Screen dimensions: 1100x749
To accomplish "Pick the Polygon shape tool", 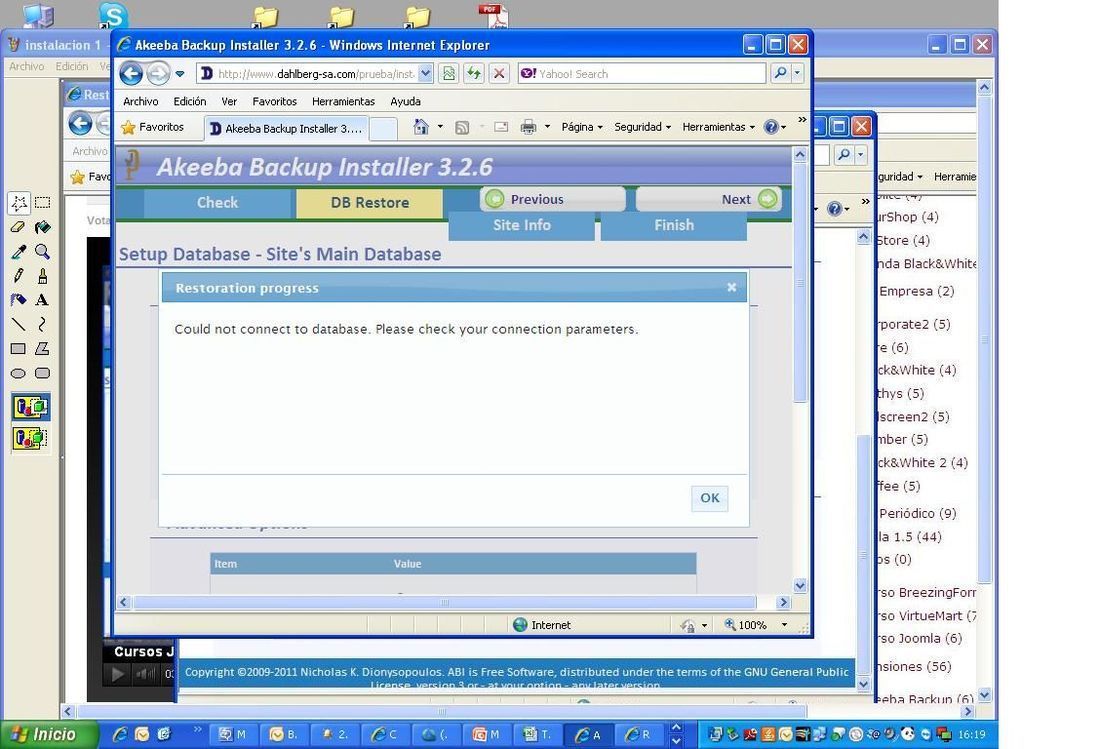I will point(43,349).
